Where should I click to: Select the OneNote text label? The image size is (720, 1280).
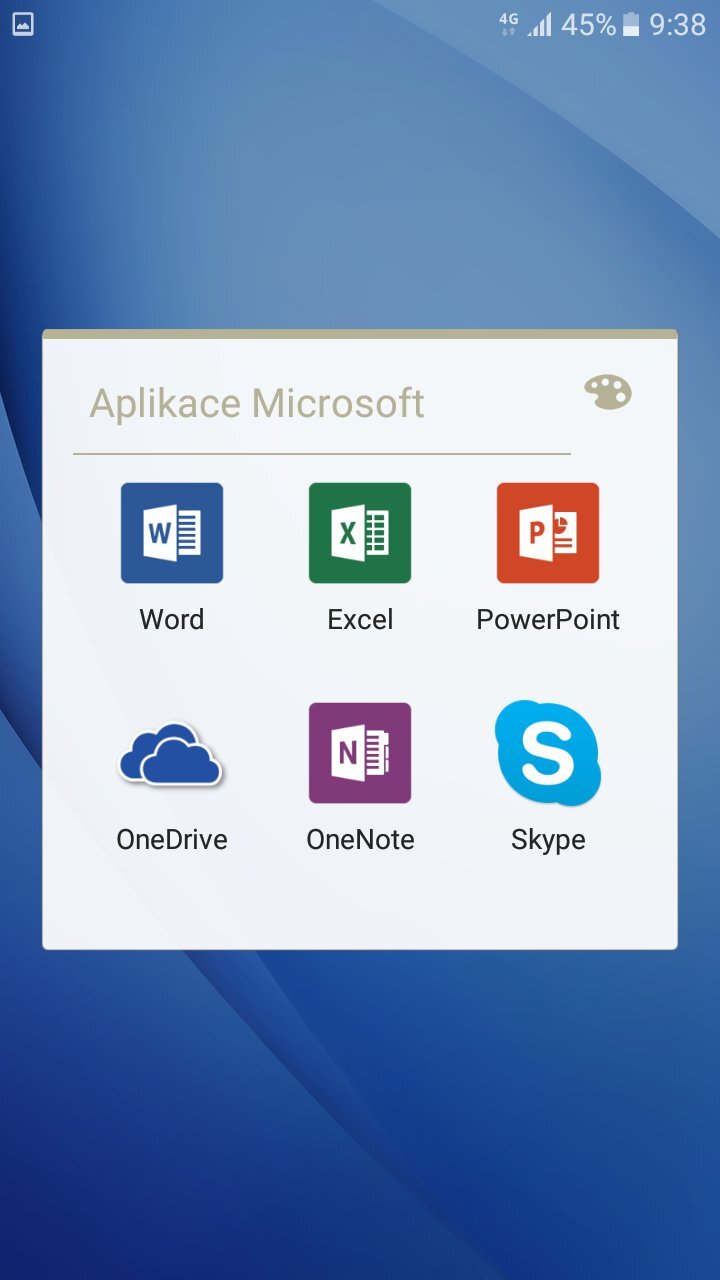tap(360, 840)
